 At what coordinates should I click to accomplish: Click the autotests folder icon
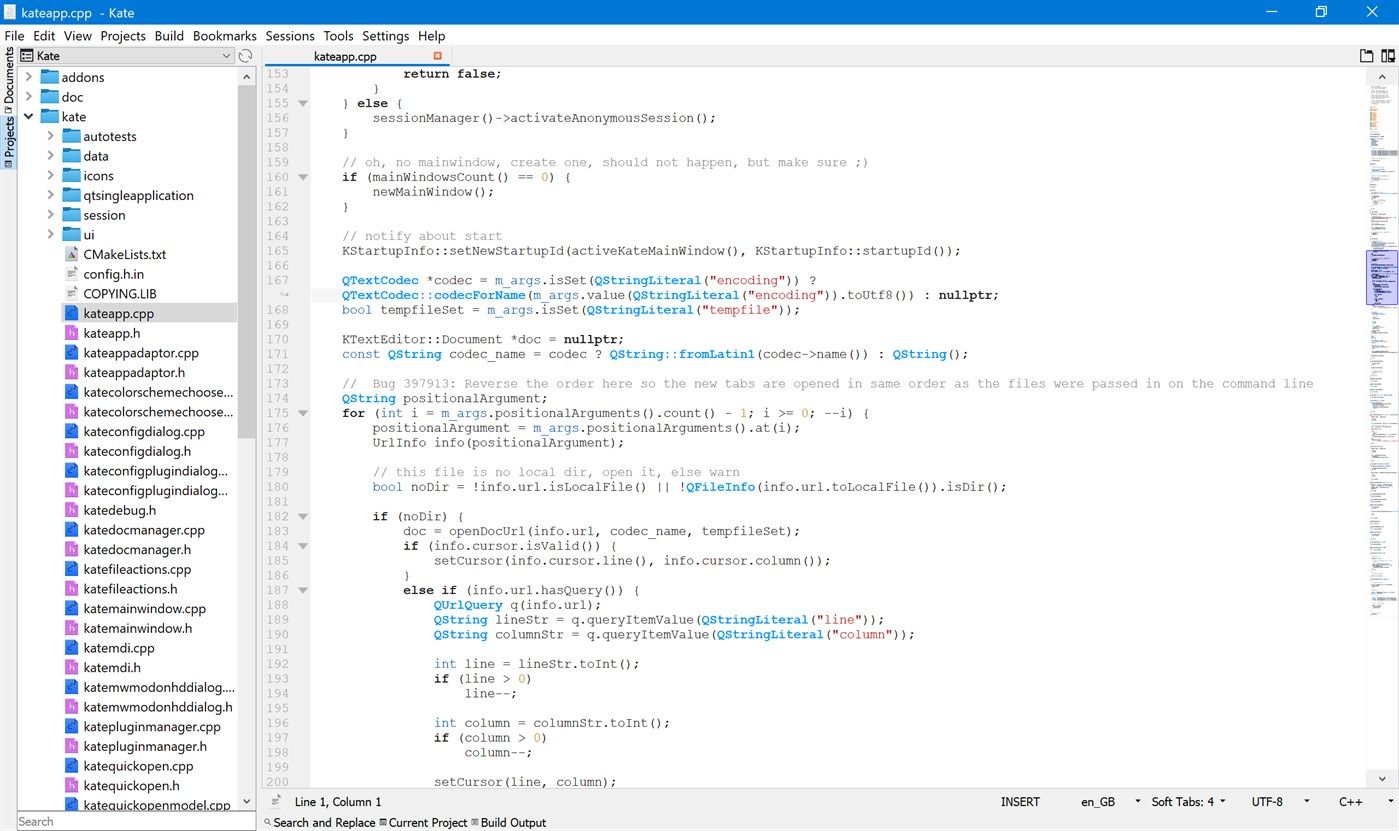tap(71, 136)
